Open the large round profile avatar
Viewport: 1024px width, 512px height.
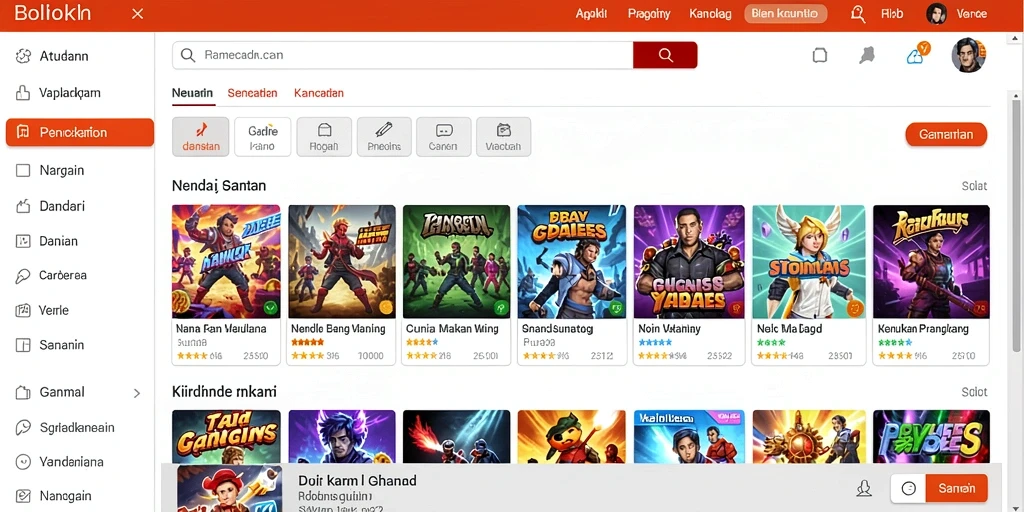(968, 55)
